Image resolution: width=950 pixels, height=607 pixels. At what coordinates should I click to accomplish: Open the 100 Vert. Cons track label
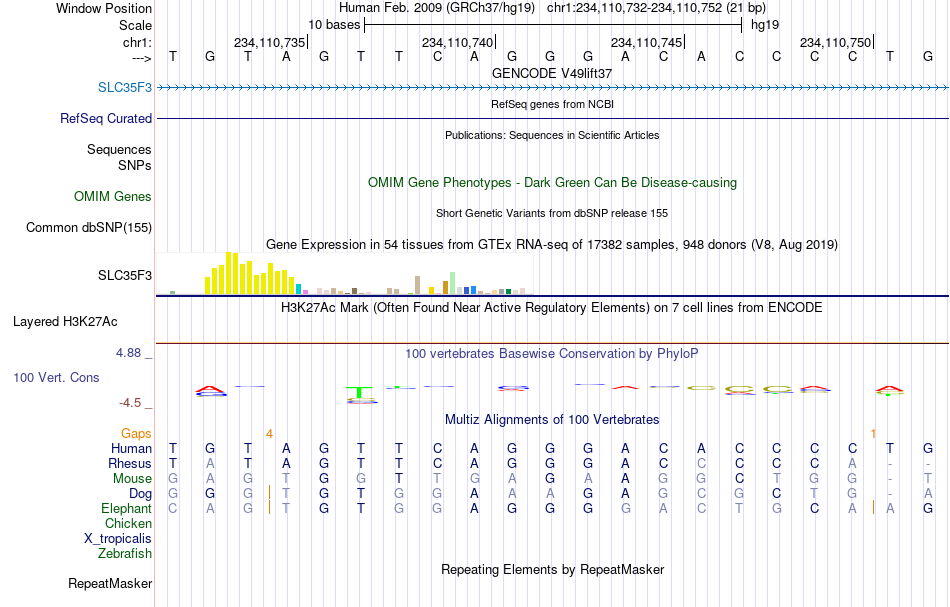[x=56, y=377]
